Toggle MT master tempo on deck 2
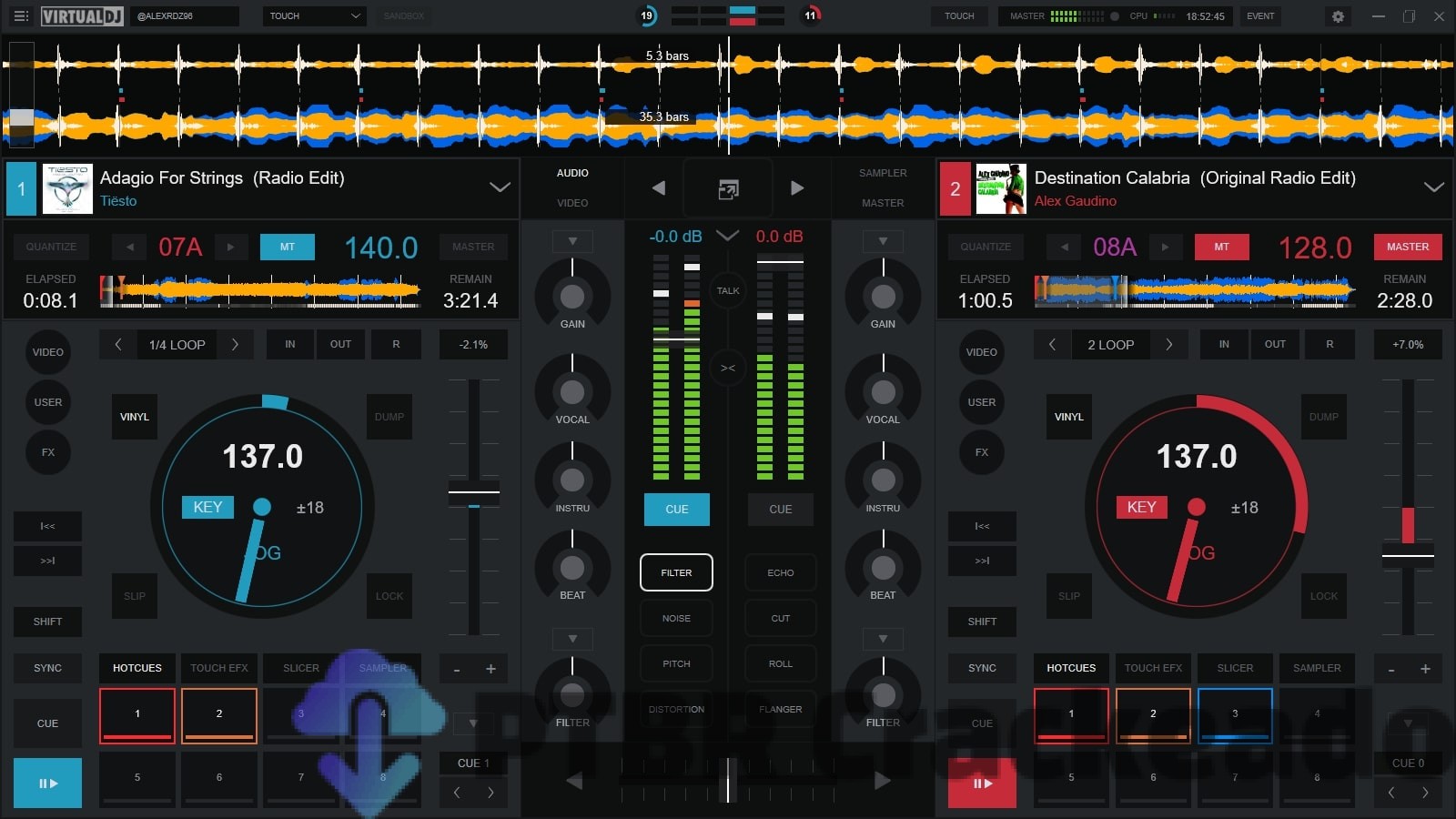 (1221, 247)
